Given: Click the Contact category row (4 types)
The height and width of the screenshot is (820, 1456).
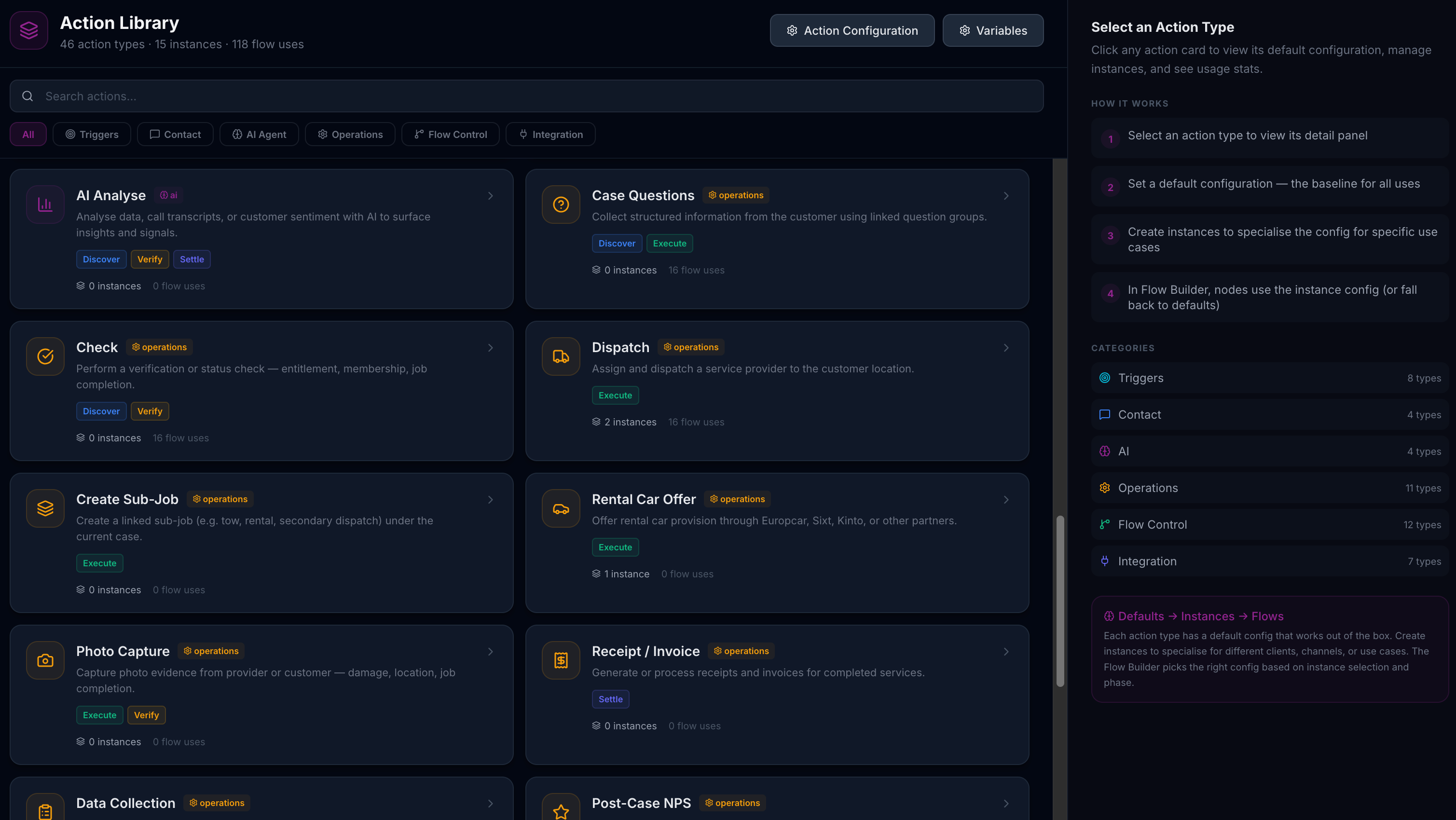Looking at the screenshot, I should tap(1269, 415).
